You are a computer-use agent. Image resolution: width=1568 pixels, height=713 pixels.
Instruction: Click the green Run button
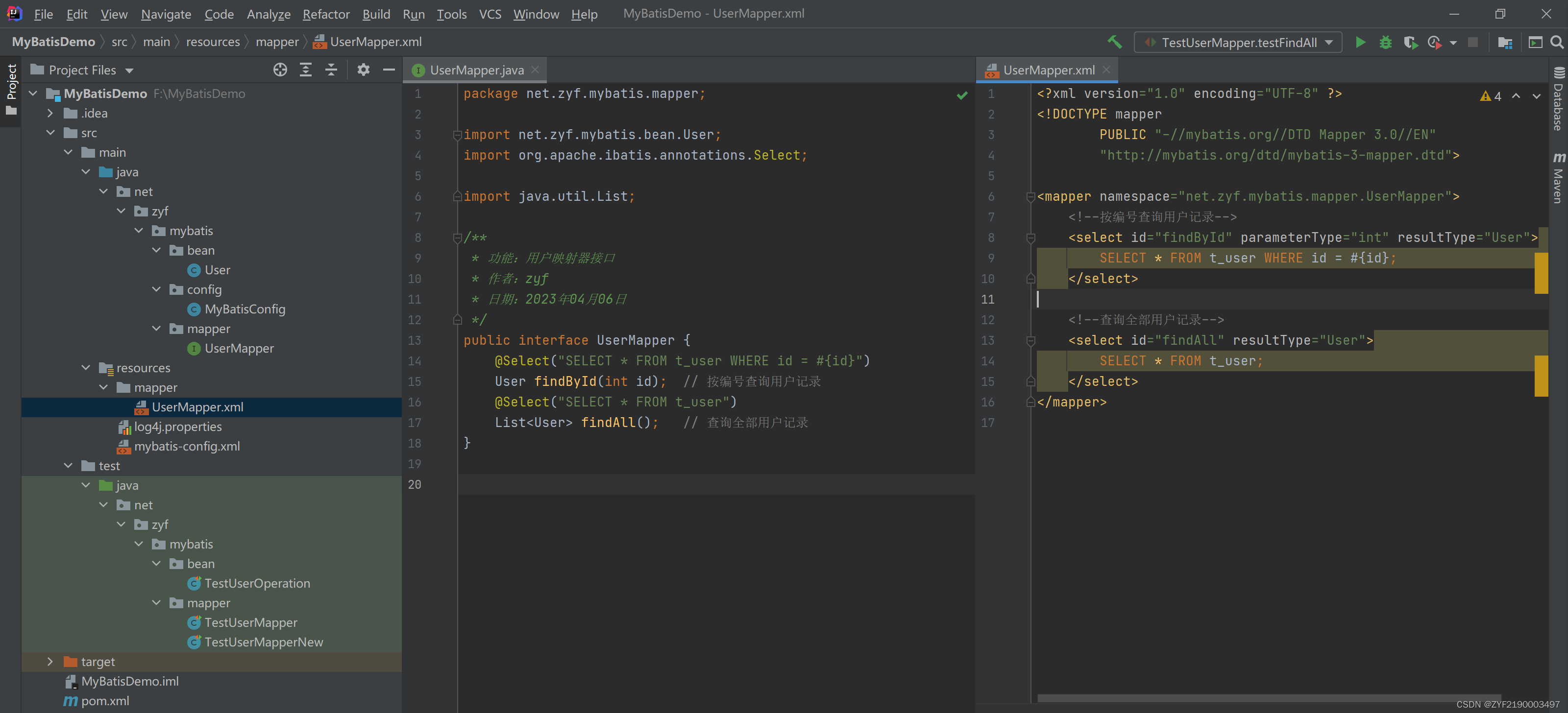coord(1360,42)
